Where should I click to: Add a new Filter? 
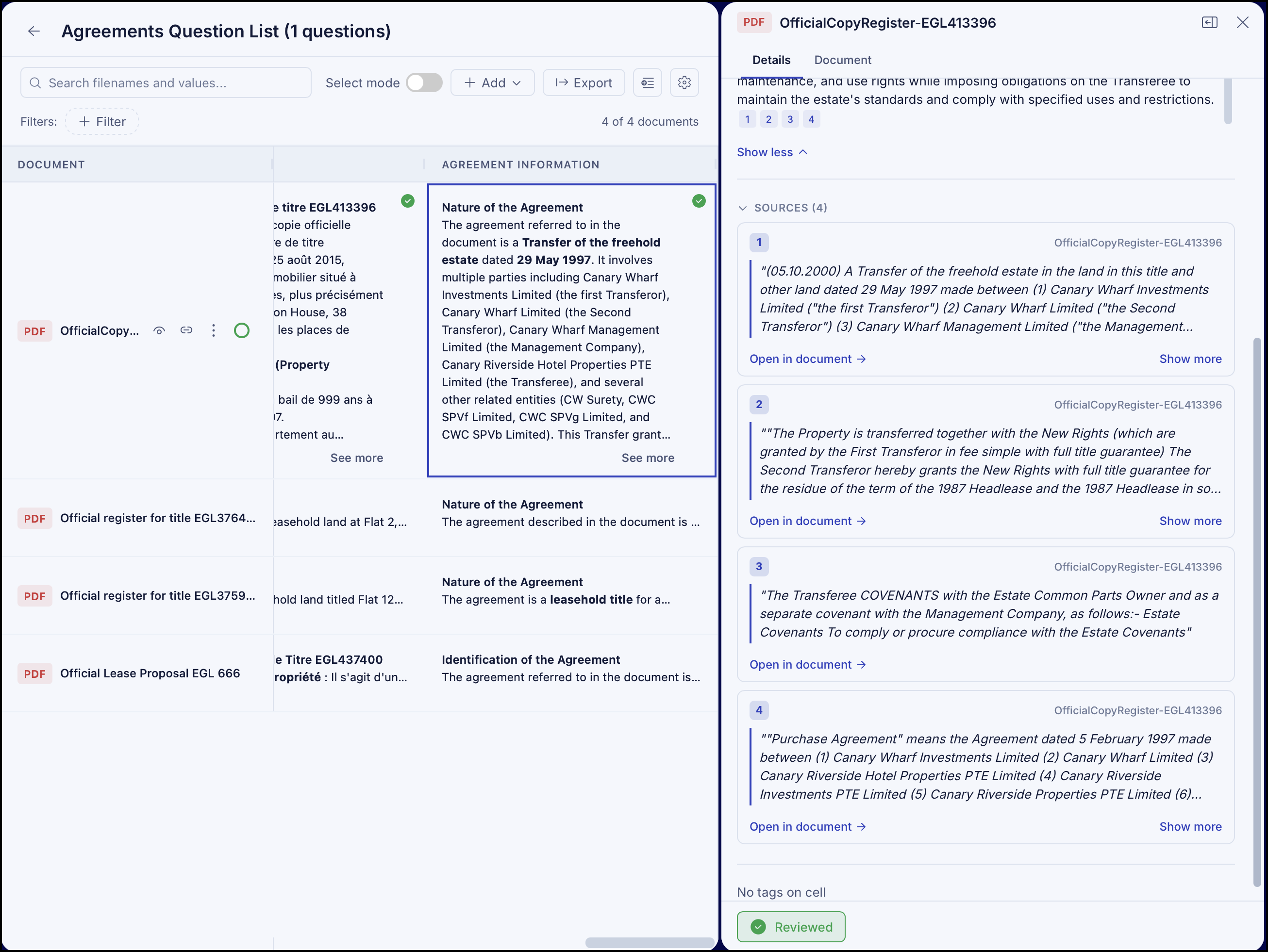[x=102, y=122]
